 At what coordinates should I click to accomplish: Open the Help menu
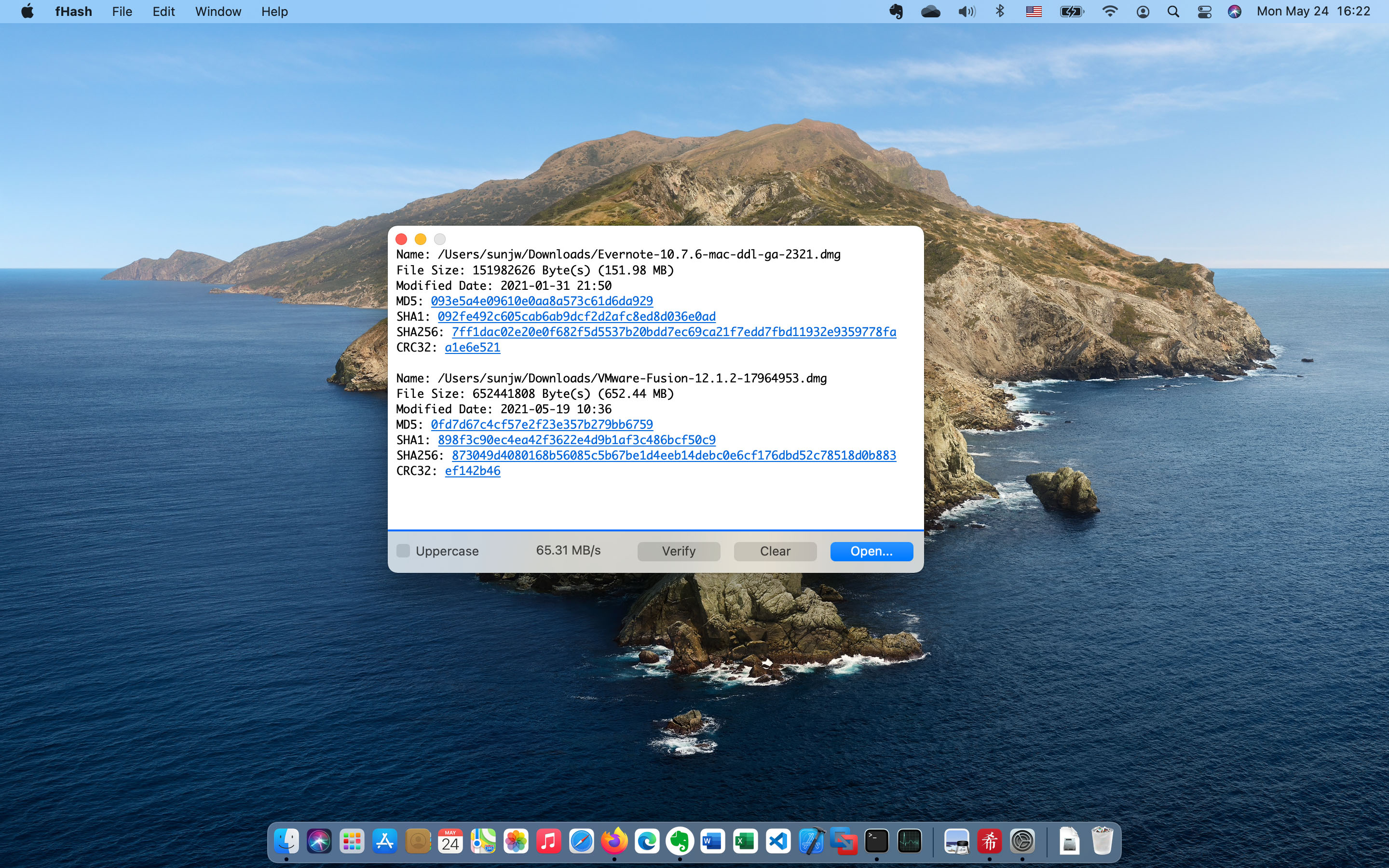274,12
